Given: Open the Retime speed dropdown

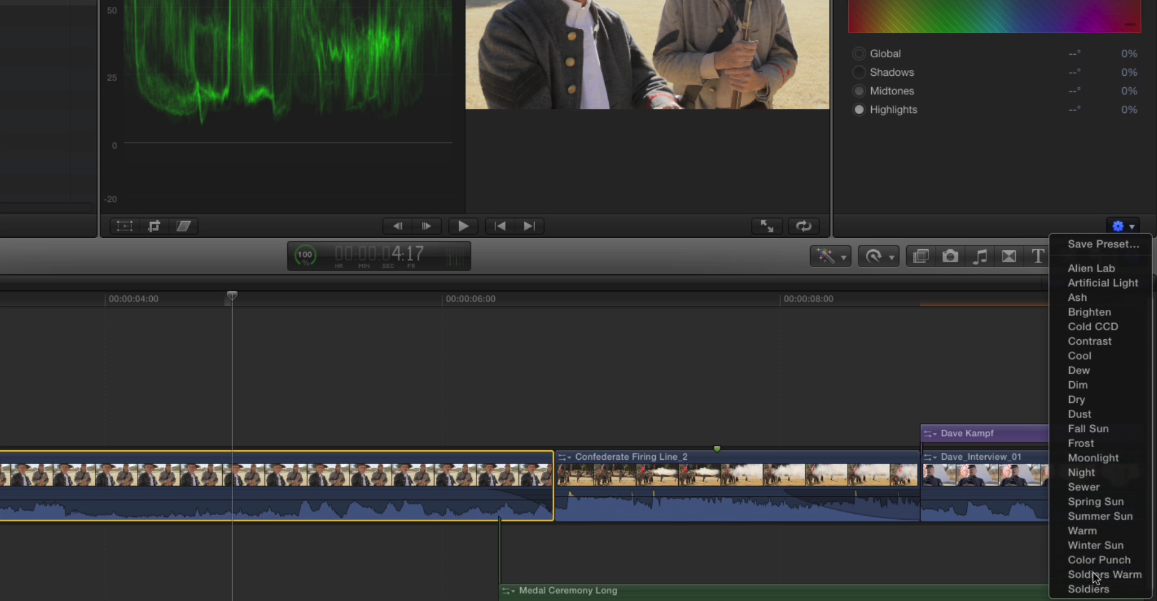Looking at the screenshot, I should coord(878,256).
